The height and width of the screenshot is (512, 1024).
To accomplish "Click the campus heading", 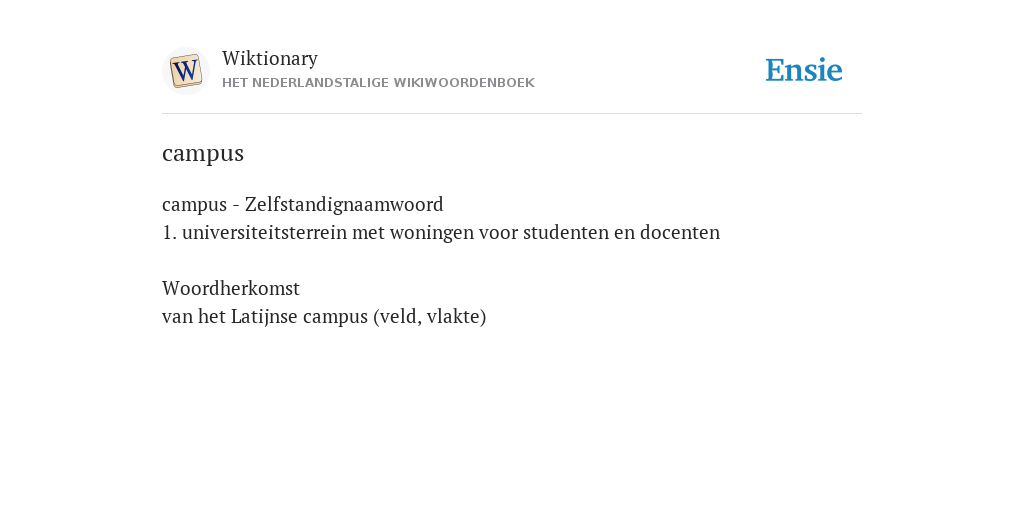I will (203, 153).
